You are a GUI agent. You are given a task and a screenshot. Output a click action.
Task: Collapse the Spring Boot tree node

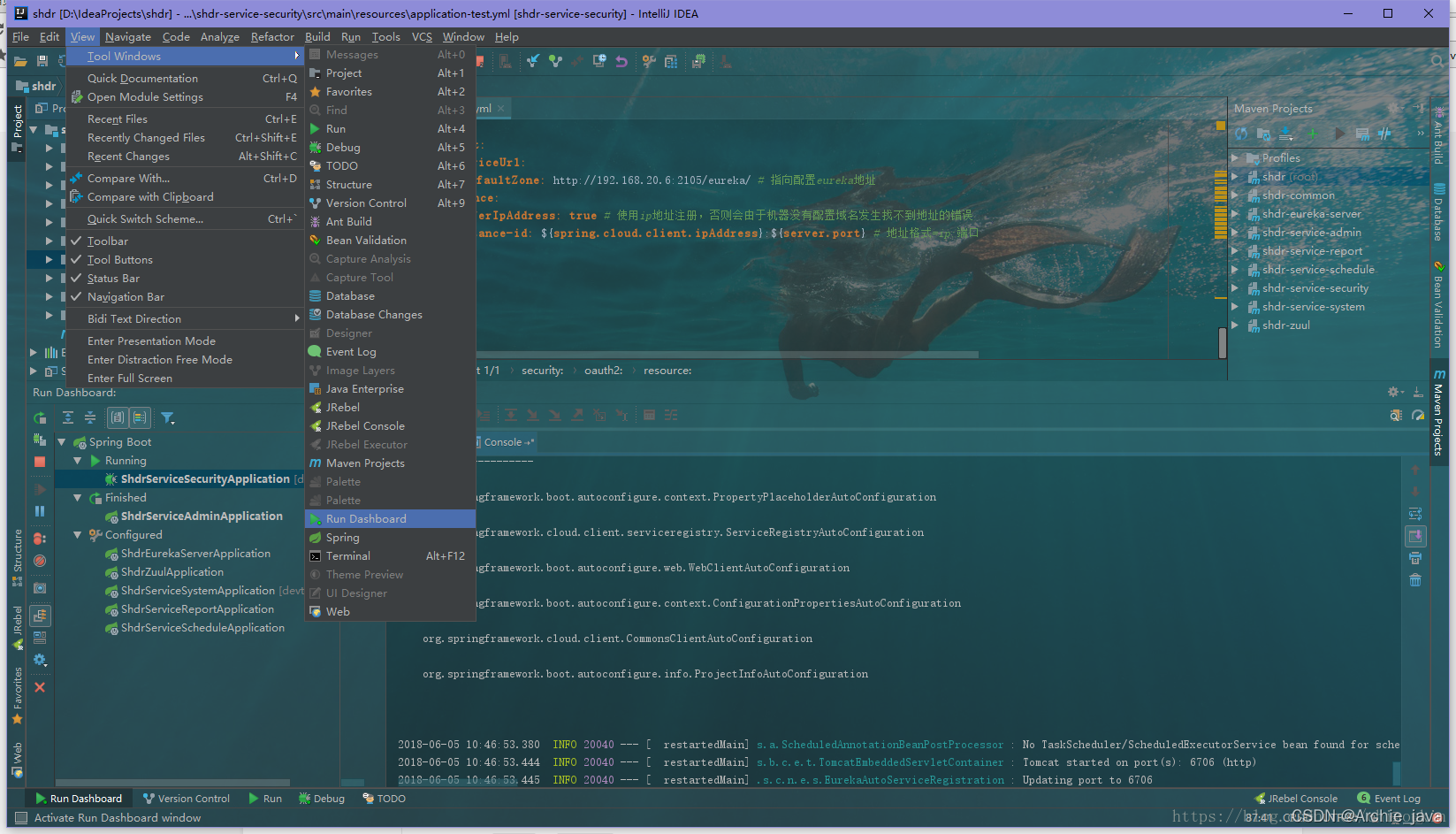click(62, 442)
